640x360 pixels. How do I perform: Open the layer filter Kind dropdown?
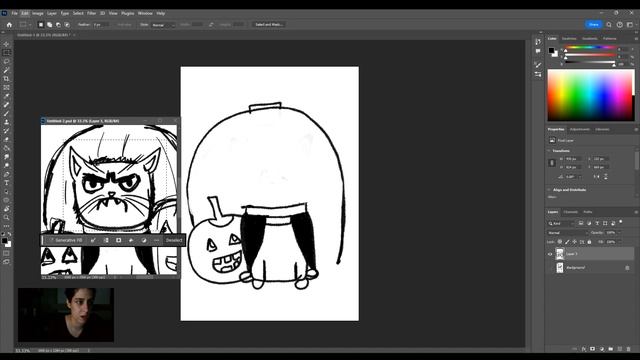(x=560, y=223)
